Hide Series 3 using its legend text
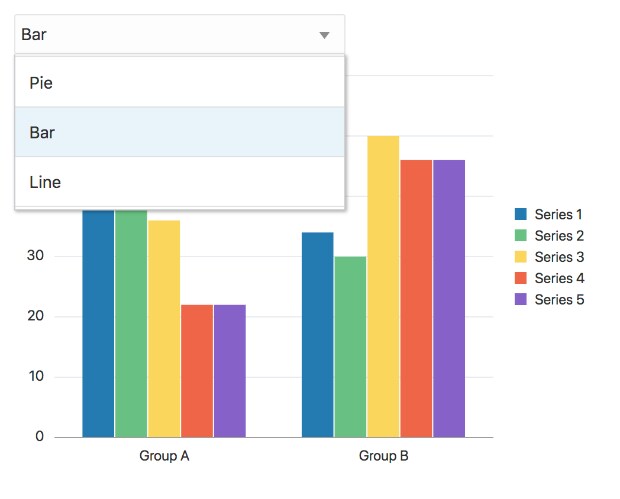 point(558,257)
